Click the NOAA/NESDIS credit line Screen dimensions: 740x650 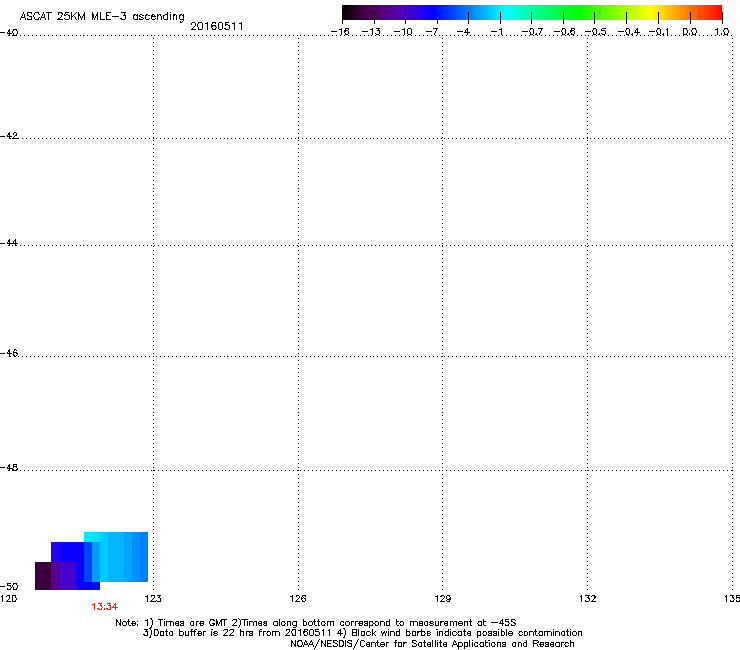tap(432, 644)
